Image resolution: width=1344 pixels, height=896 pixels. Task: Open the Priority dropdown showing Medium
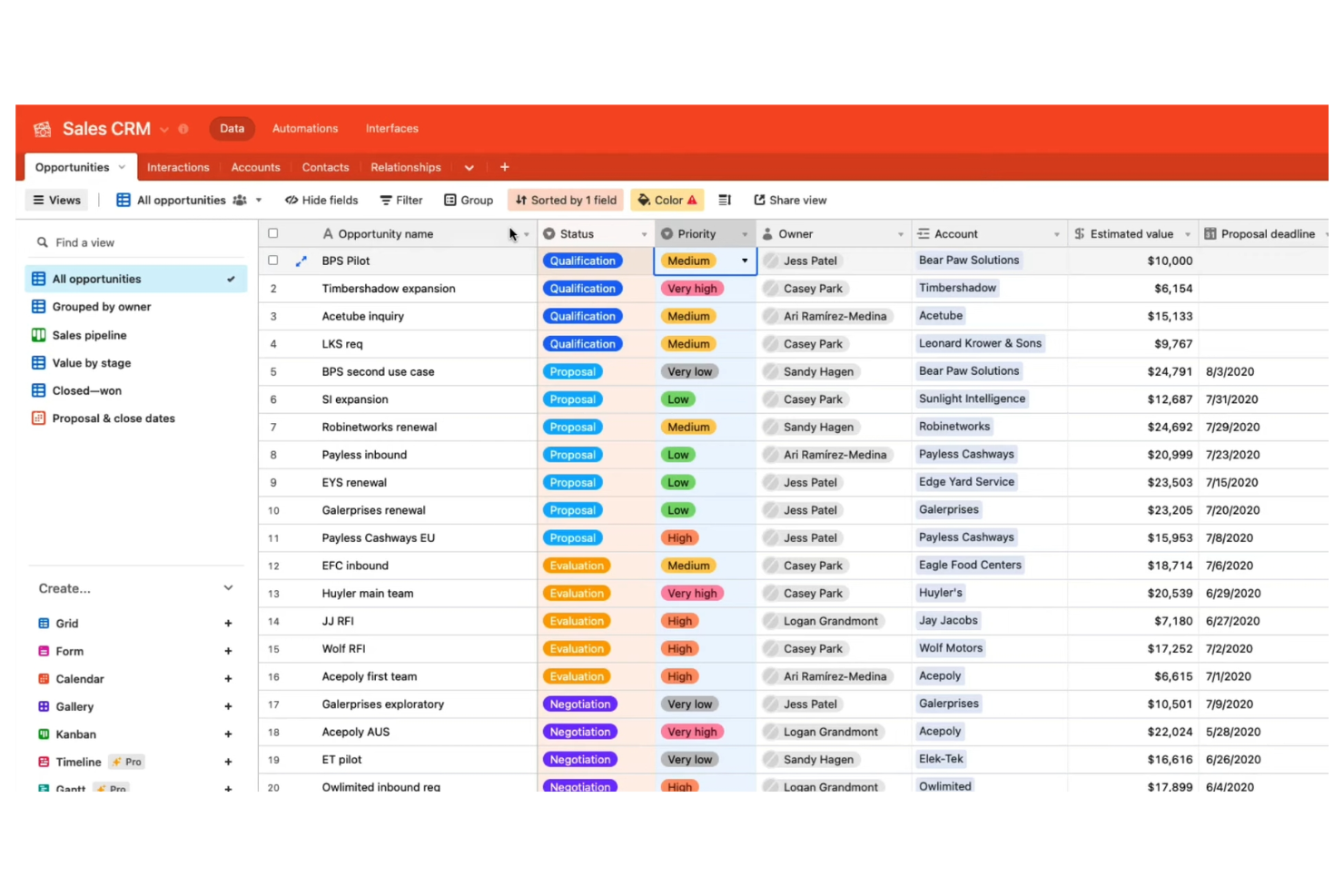744,261
